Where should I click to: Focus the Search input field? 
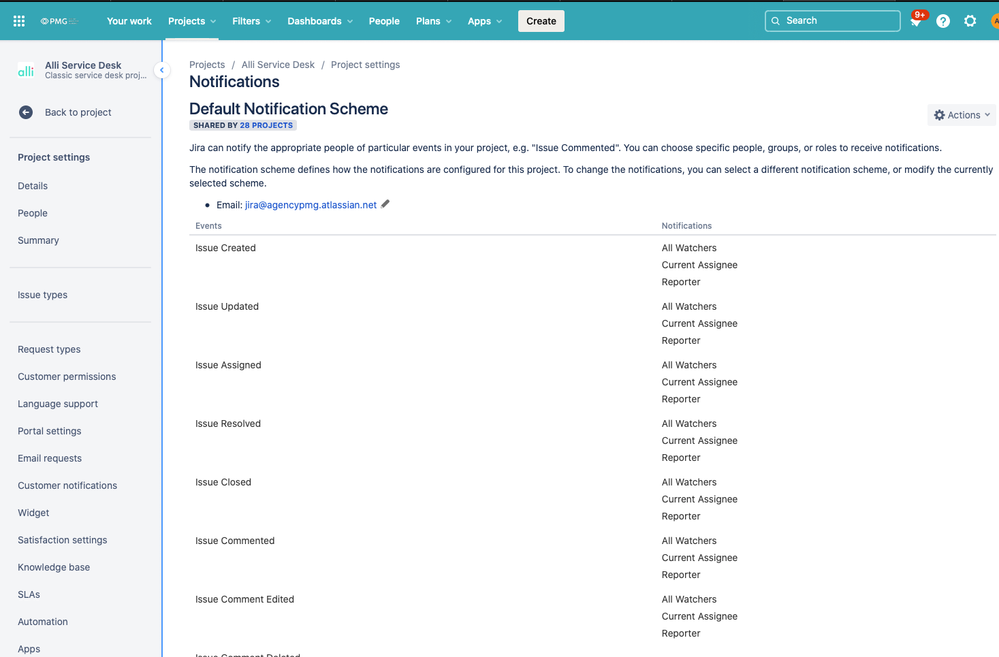point(832,21)
